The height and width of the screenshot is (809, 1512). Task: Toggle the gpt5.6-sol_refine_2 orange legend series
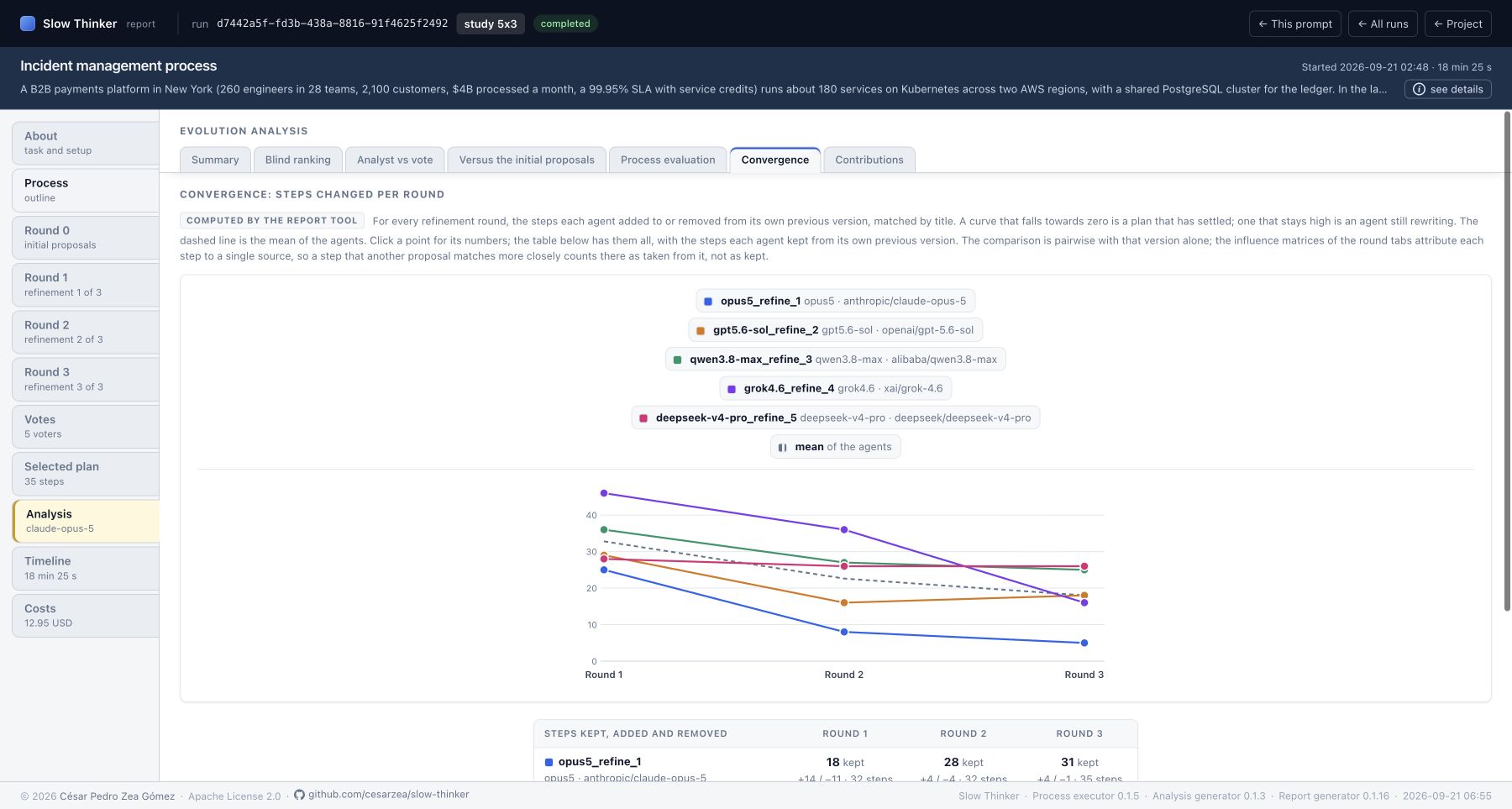point(835,330)
